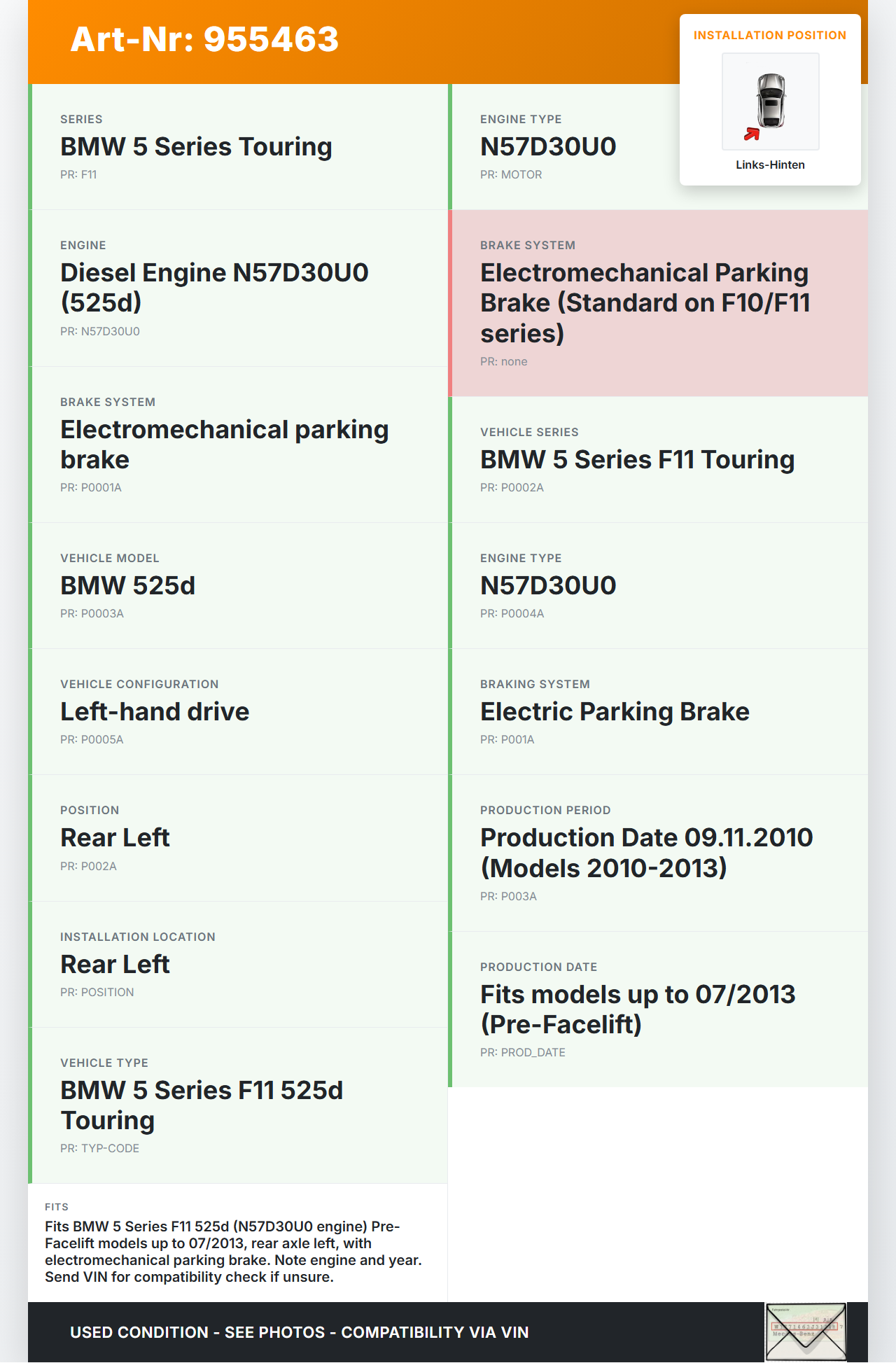Click the car installation position diagram
This screenshot has width=896, height=1363.
pyautogui.click(x=770, y=101)
